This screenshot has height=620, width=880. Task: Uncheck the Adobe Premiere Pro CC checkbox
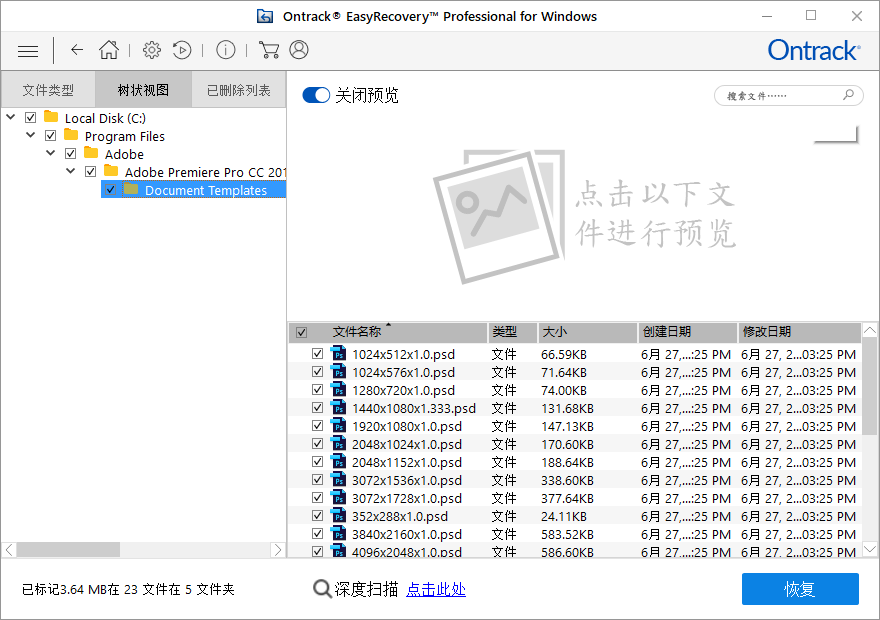(90, 171)
